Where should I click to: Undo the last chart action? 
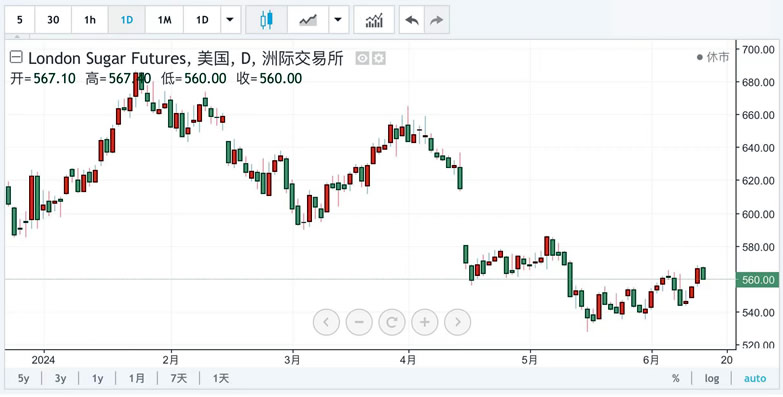(412, 20)
